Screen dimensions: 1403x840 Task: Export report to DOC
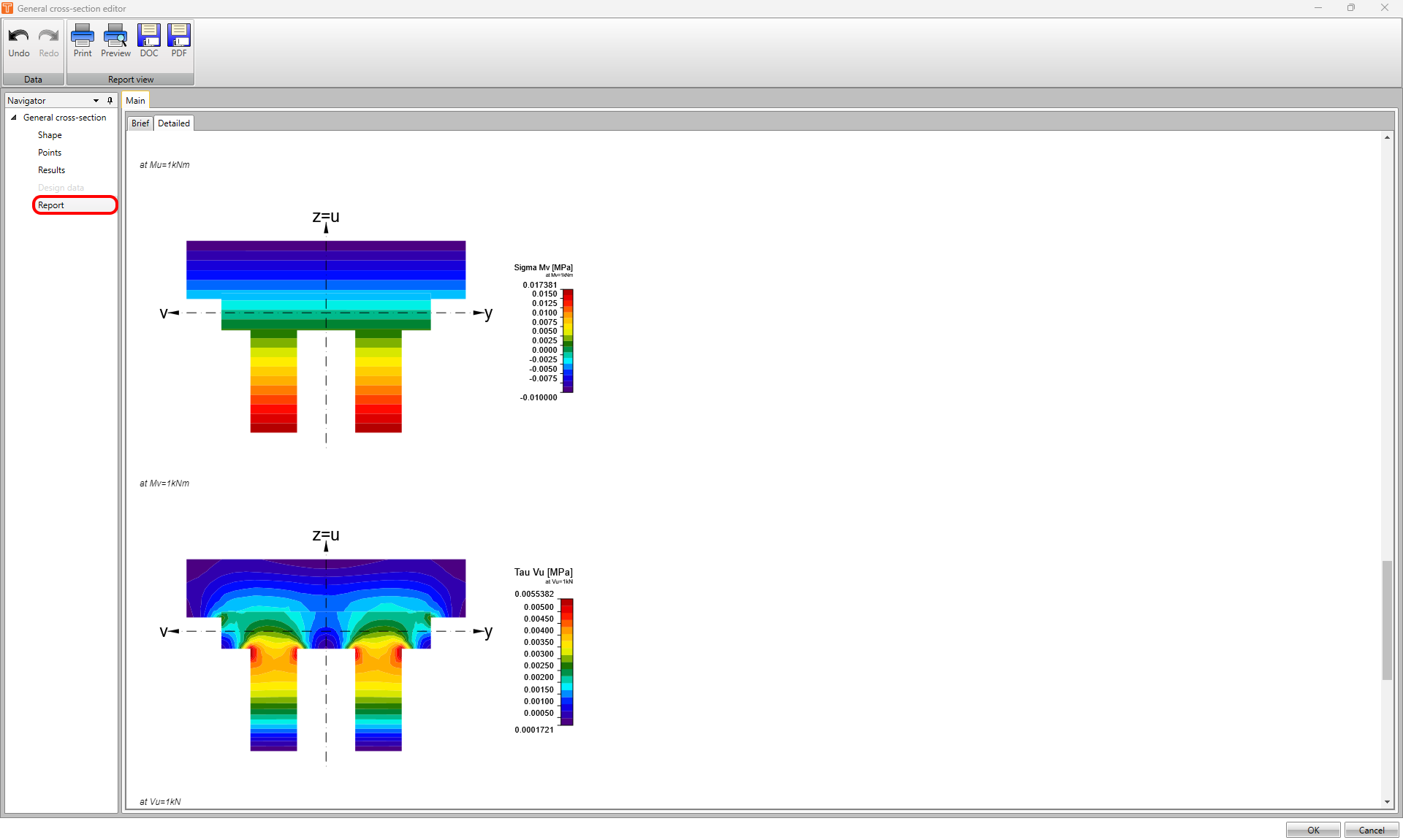coord(149,42)
